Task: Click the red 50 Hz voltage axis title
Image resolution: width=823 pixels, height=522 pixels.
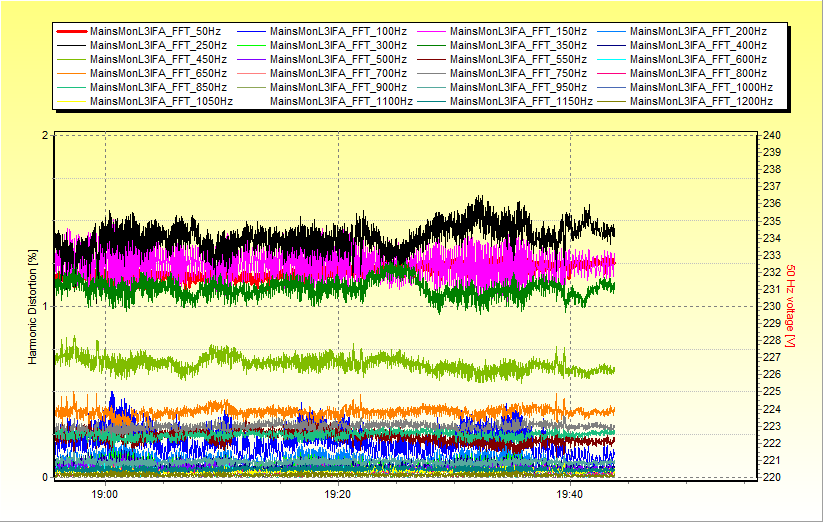Action: (790, 306)
